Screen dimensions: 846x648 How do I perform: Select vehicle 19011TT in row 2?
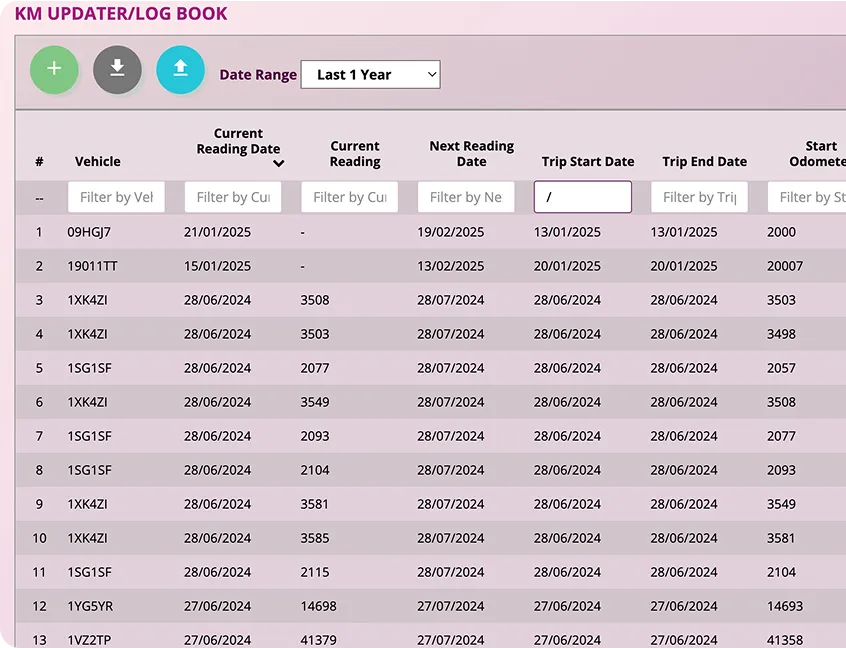click(x=92, y=266)
